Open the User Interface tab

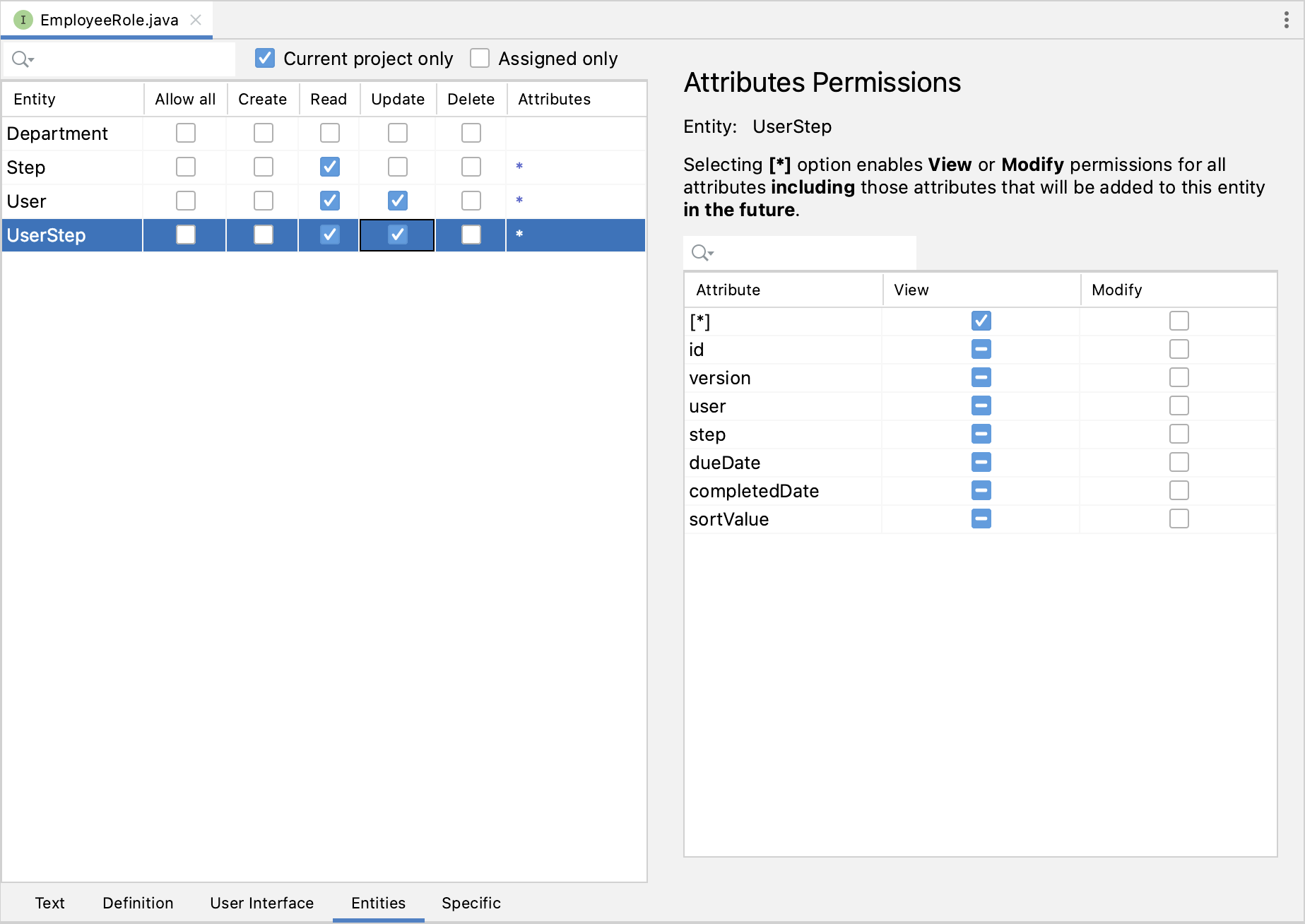pyautogui.click(x=261, y=903)
